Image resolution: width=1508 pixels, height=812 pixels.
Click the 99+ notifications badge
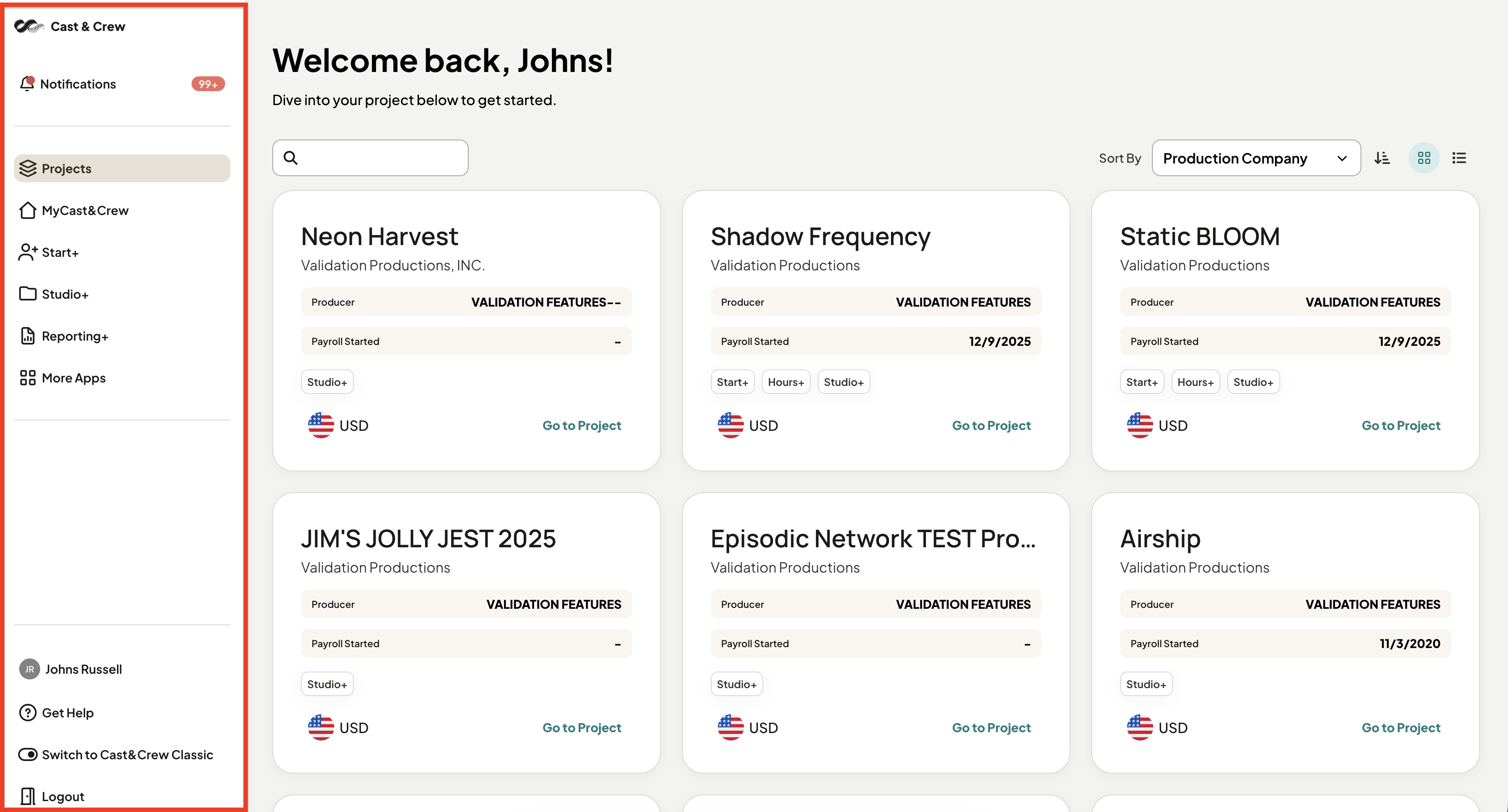coord(208,84)
